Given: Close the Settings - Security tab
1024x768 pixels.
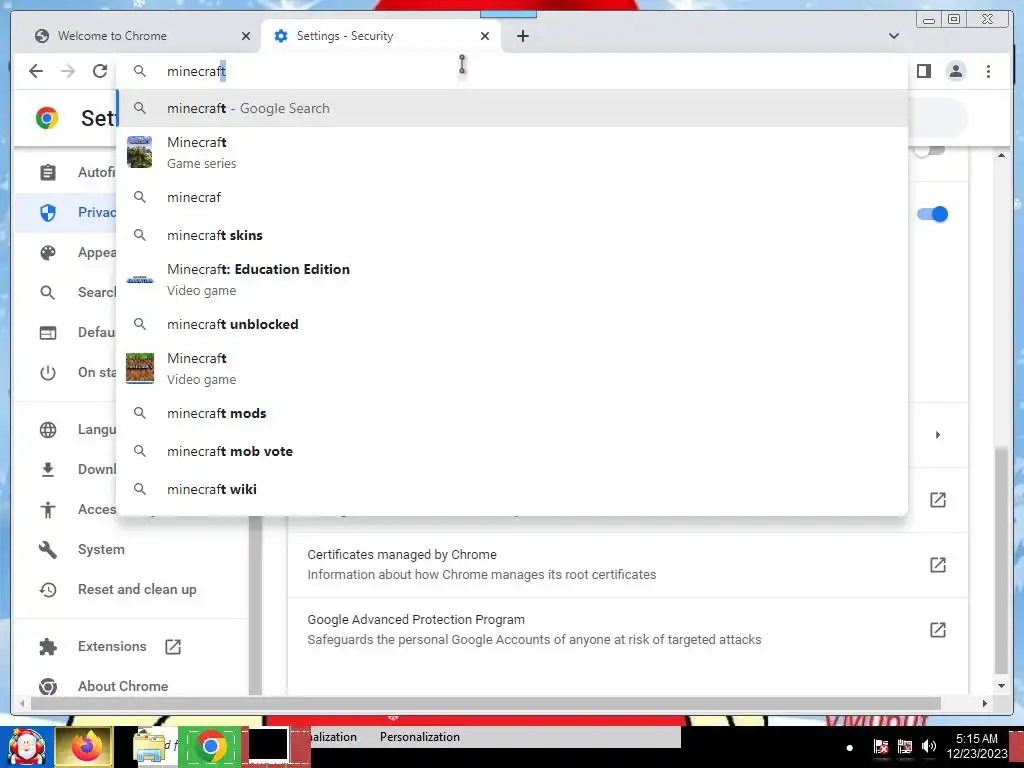Looking at the screenshot, I should point(485,36).
